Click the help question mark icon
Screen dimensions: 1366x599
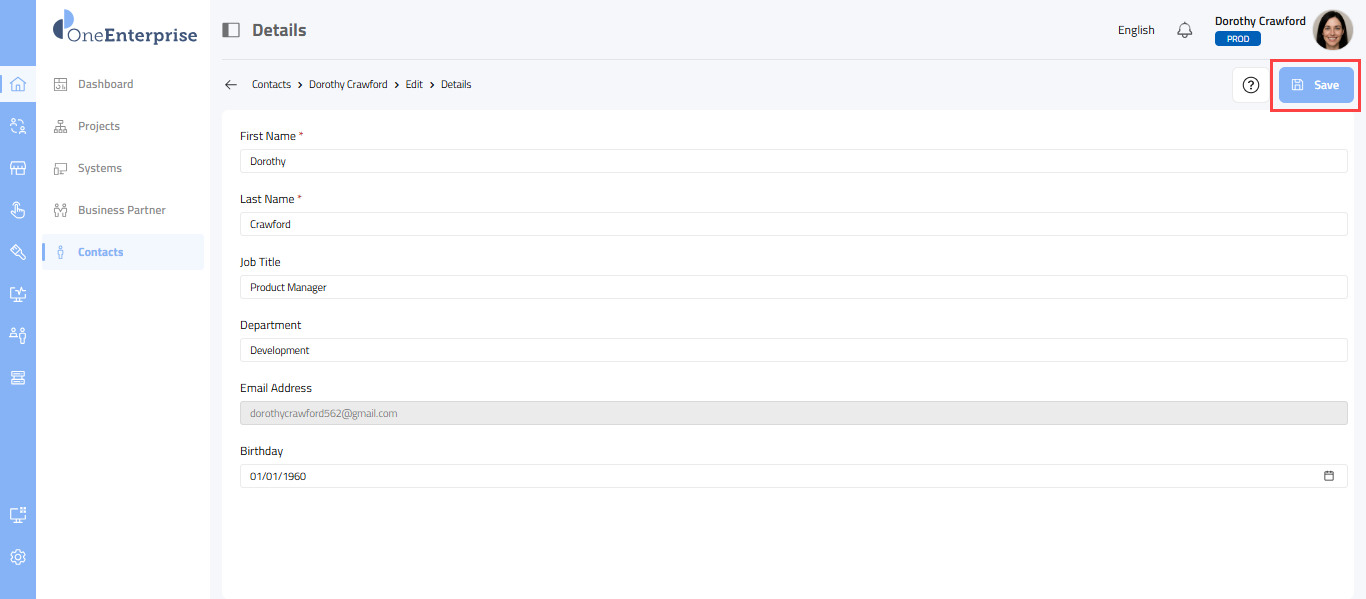pyautogui.click(x=1250, y=85)
